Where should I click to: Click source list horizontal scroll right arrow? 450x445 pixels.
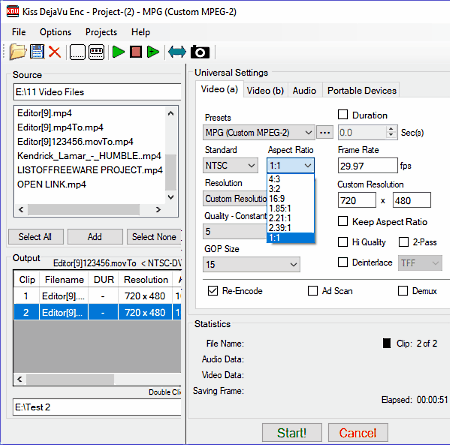coord(158,209)
